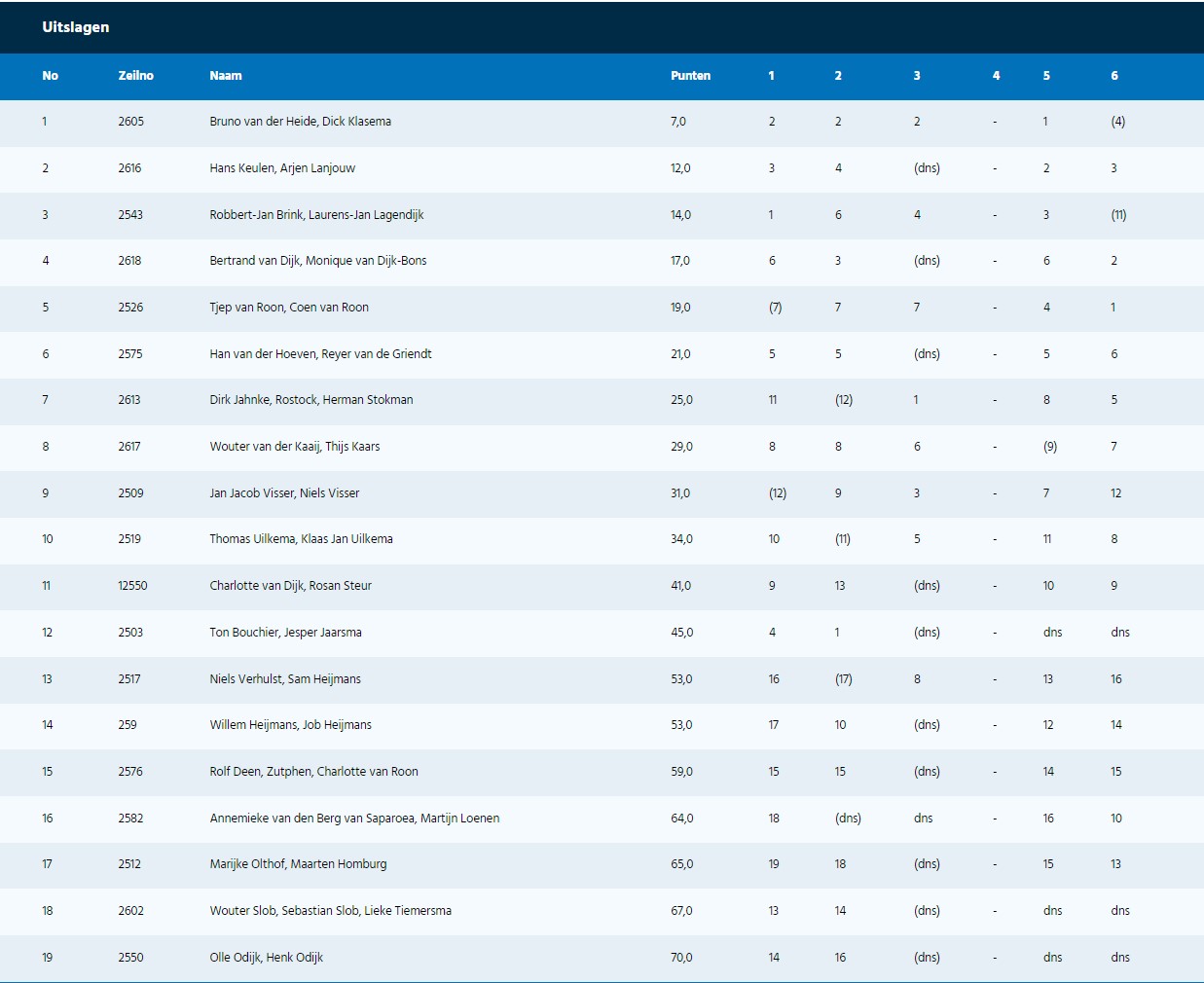This screenshot has width=1204, height=983.
Task: Click points 70,0 for Olle Odijk
Action: 681,958
